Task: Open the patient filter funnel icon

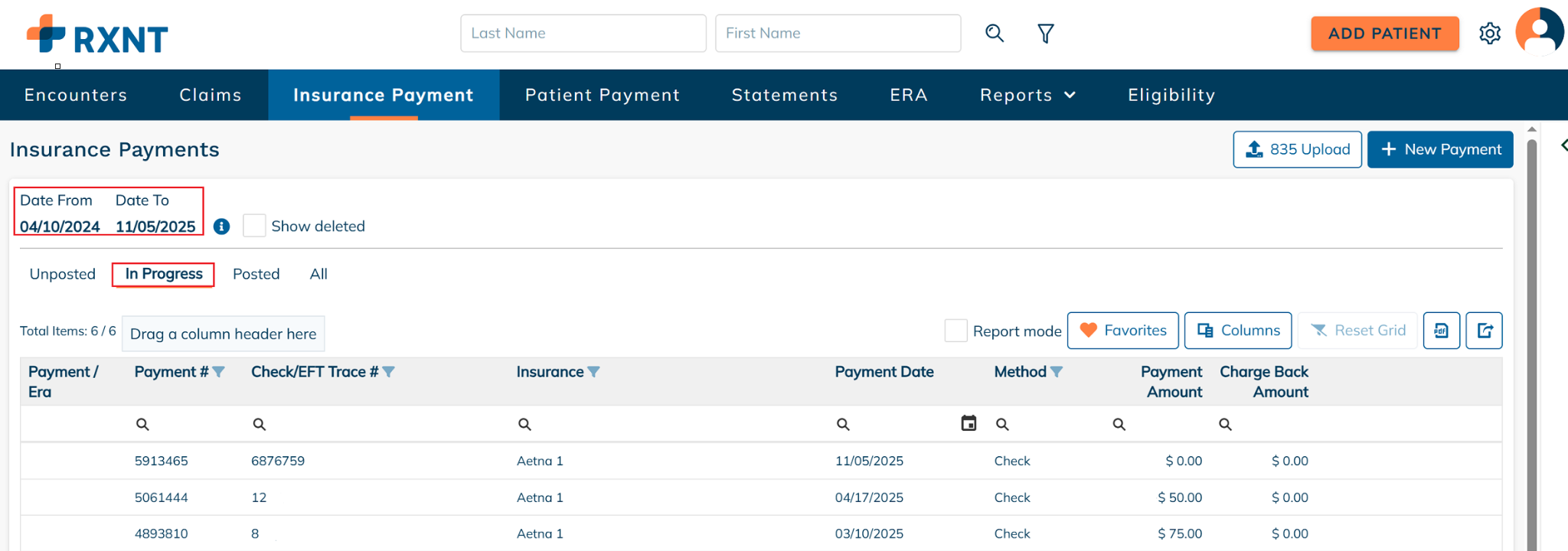Action: point(1045,34)
